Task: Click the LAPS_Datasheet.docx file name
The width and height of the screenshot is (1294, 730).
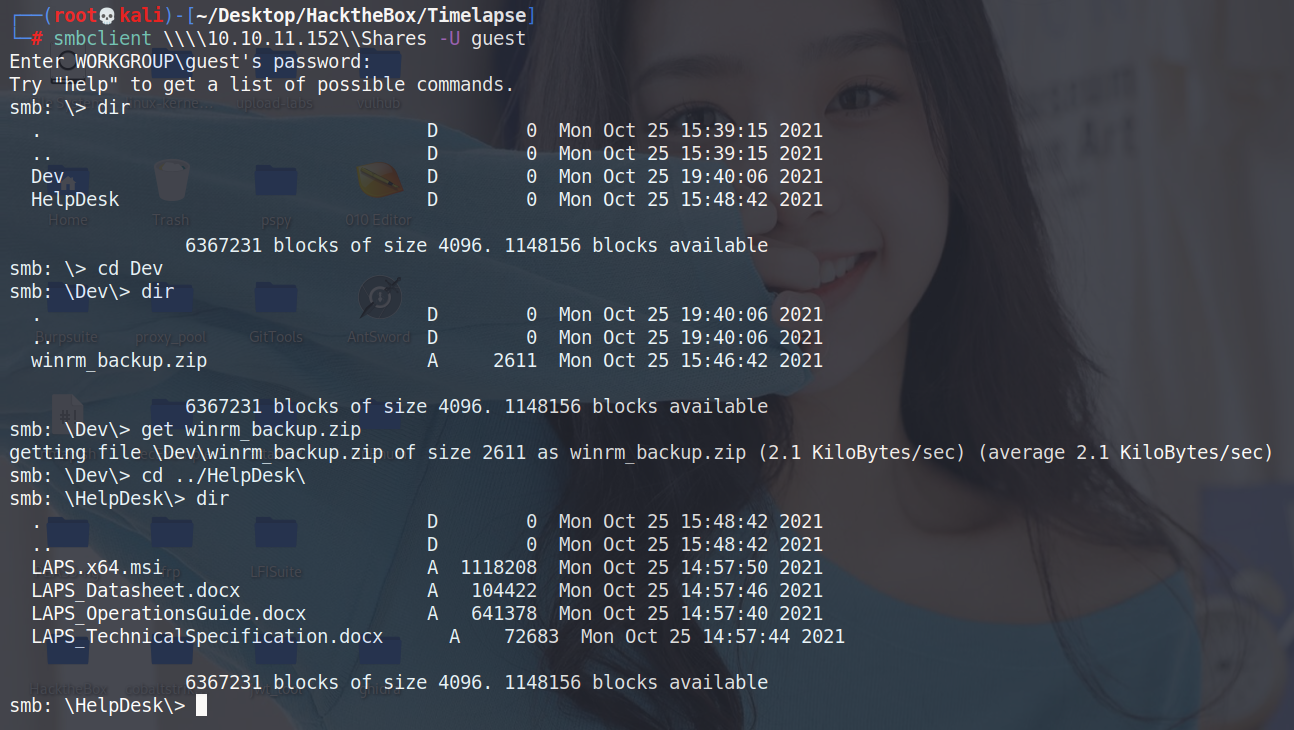Action: [x=136, y=591]
